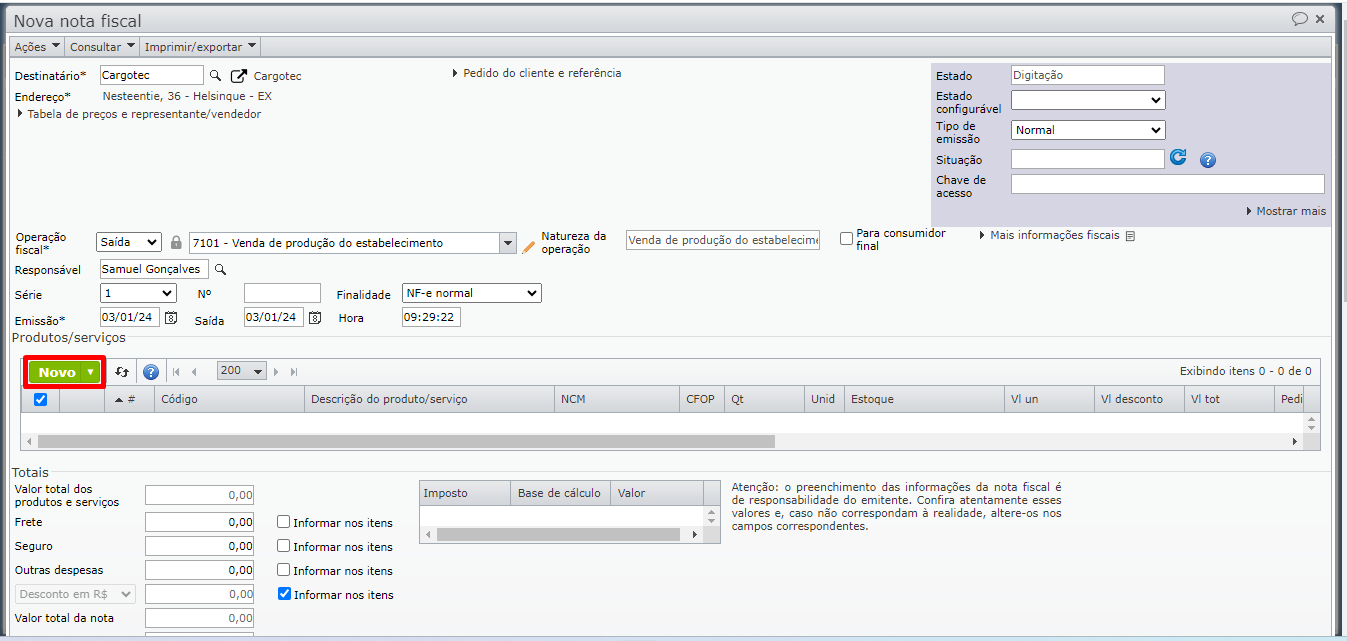This screenshot has height=641, width=1347.
Task: Open the Imprimir/exportar menu
Action: coord(200,46)
